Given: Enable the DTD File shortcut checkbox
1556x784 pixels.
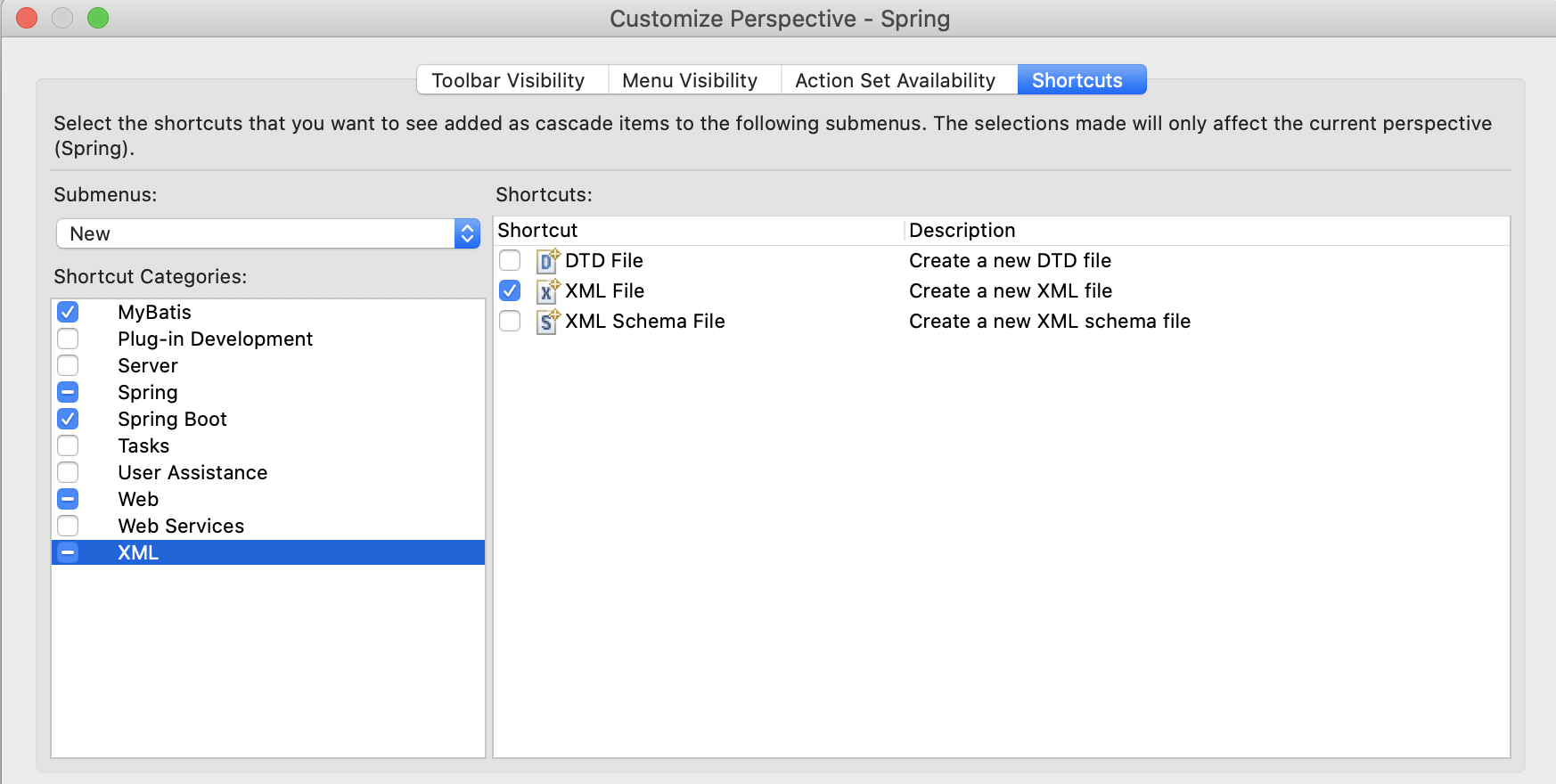Looking at the screenshot, I should point(510,260).
